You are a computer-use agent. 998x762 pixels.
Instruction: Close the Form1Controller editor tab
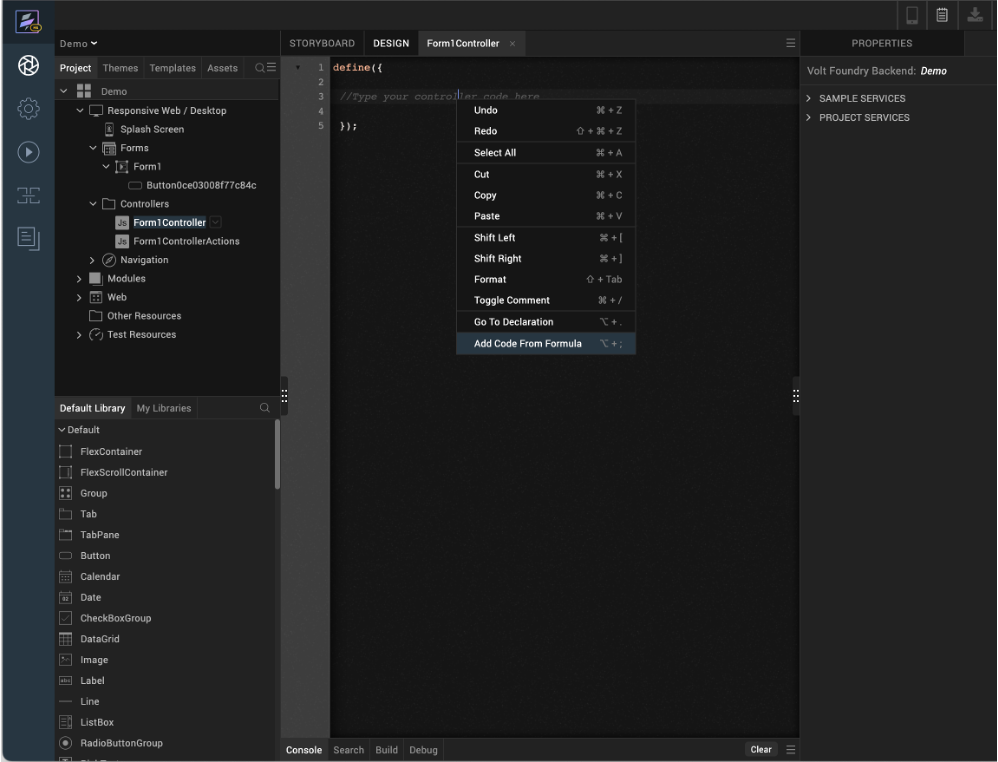coord(513,44)
